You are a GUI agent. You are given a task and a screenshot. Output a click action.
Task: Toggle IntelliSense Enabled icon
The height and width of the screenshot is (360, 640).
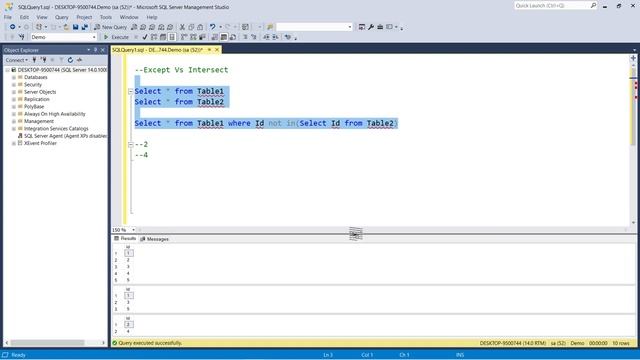(172, 37)
